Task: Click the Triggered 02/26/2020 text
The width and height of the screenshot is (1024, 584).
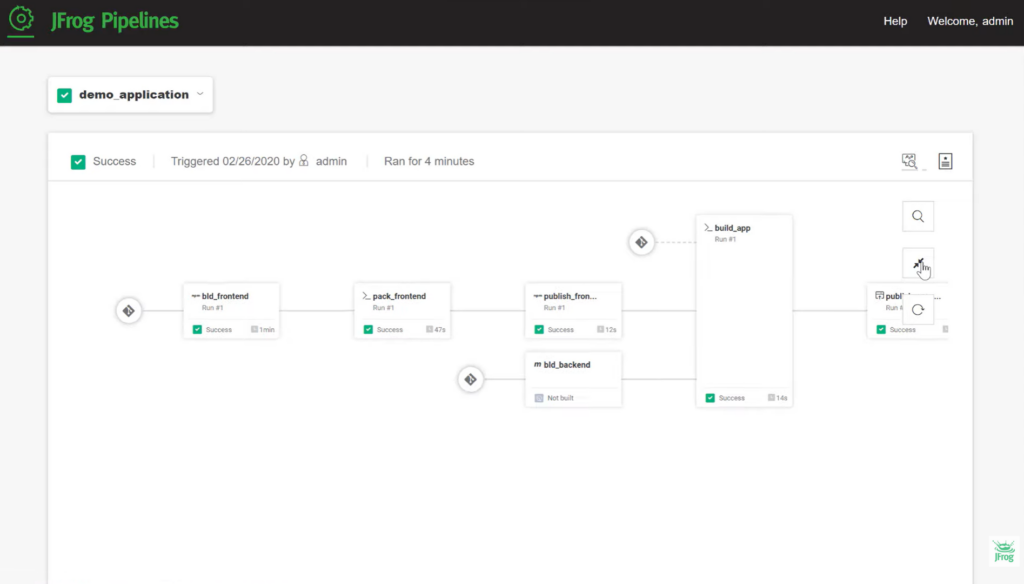Action: [x=225, y=161]
